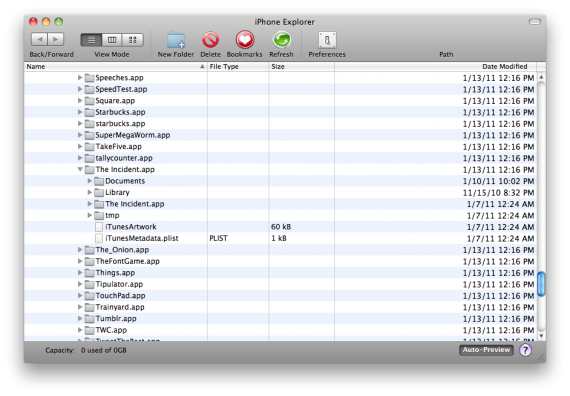570x396 pixels.
Task: Click the Forward arrow button
Action: pos(56,39)
